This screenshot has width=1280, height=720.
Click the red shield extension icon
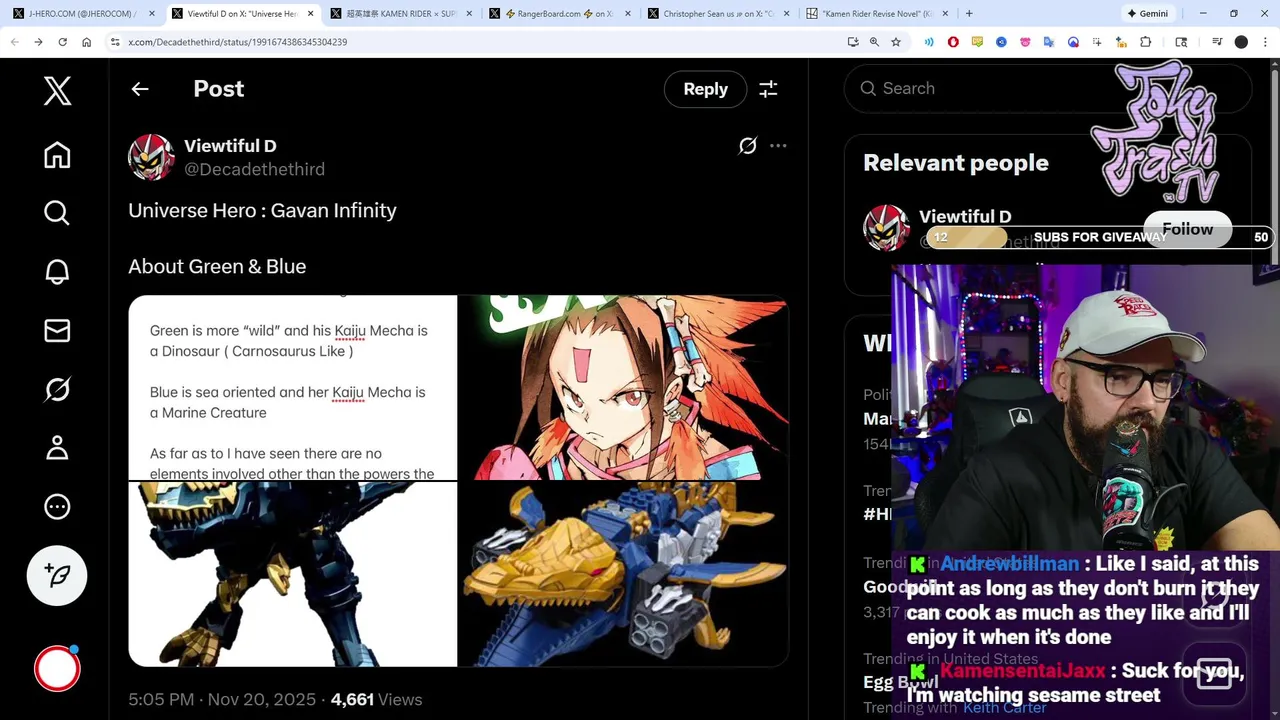pyautogui.click(x=953, y=42)
